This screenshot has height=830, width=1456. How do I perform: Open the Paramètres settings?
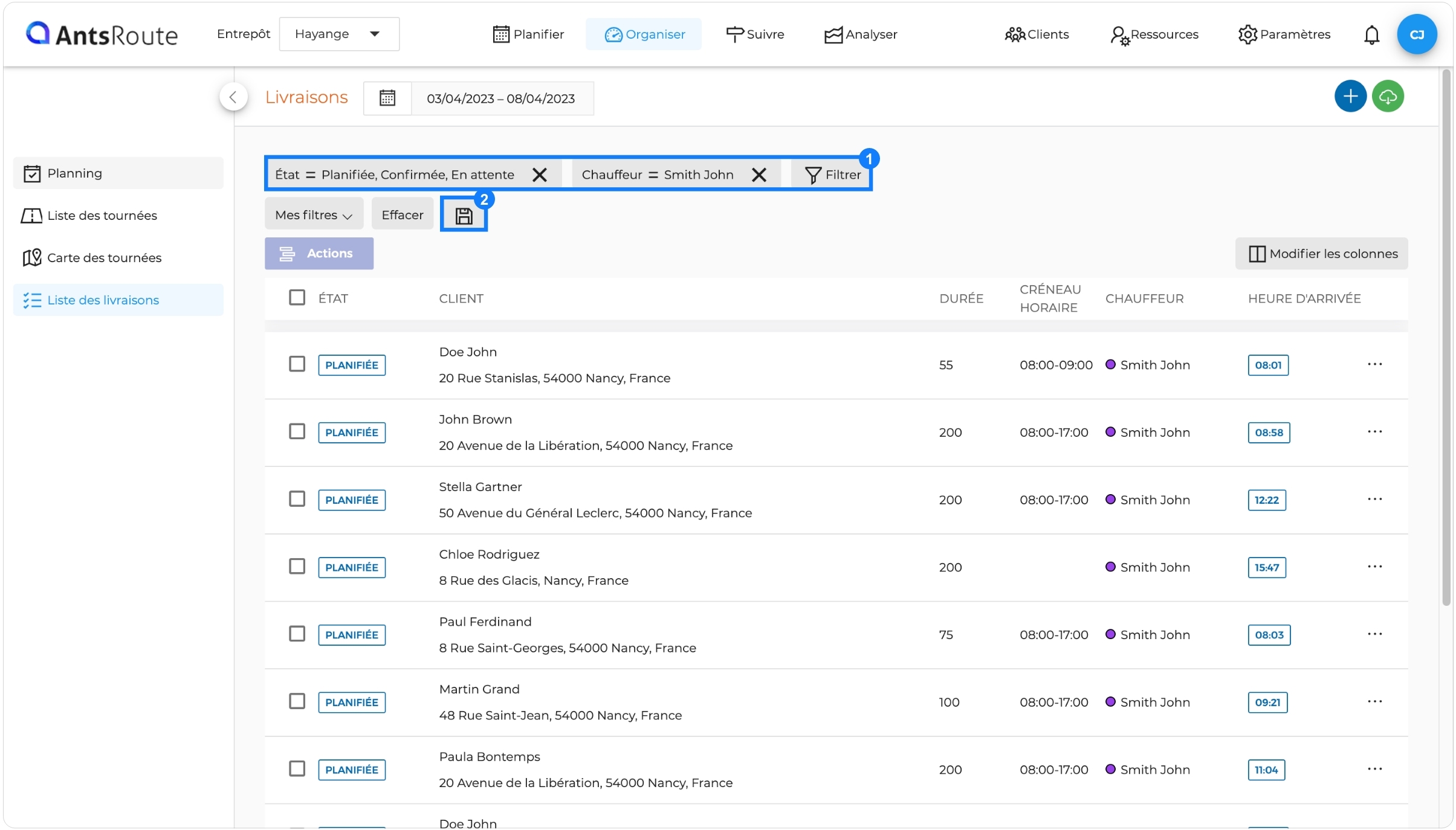pos(1284,34)
